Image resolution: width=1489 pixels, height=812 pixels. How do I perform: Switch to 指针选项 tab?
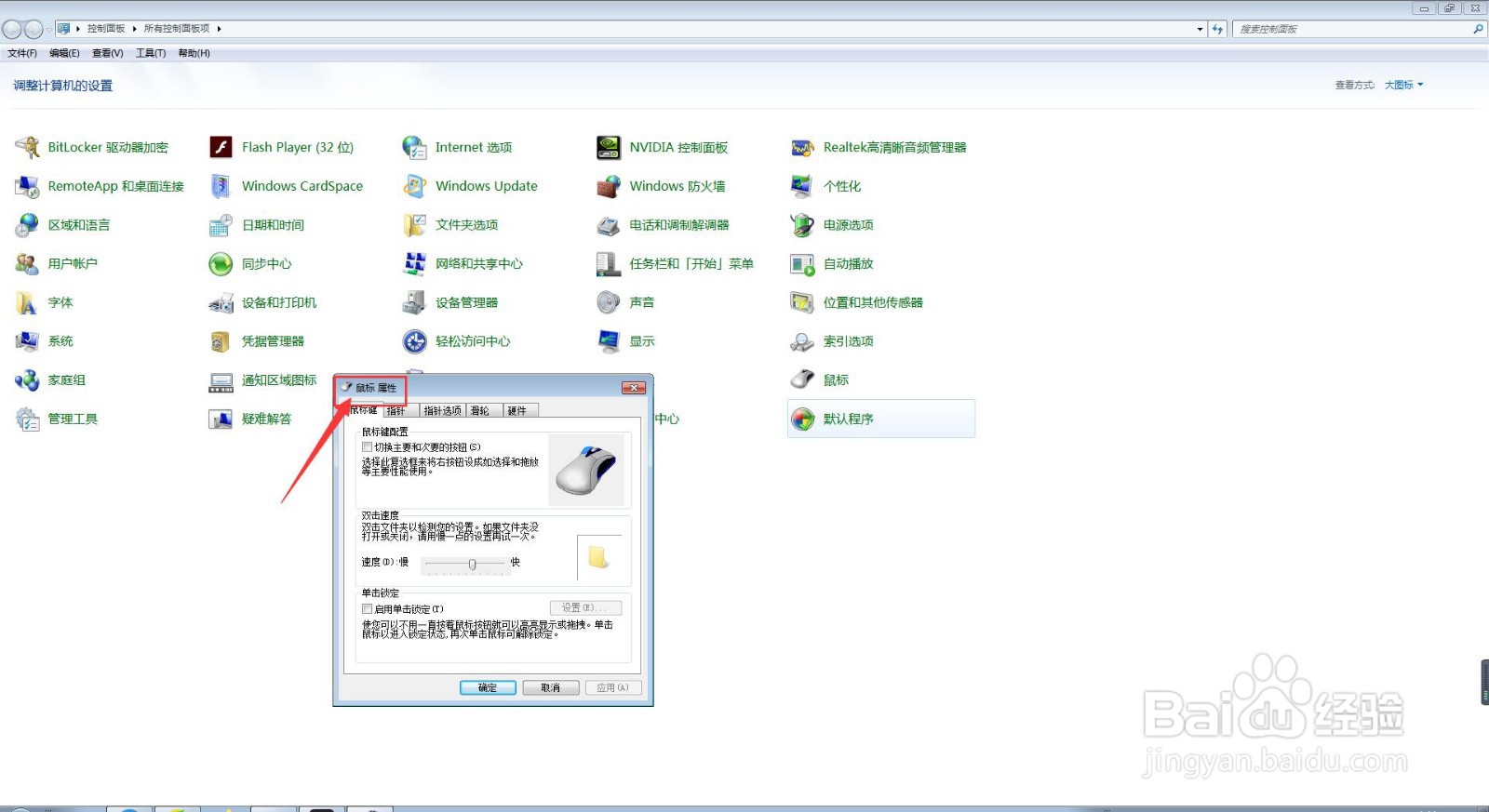point(442,411)
